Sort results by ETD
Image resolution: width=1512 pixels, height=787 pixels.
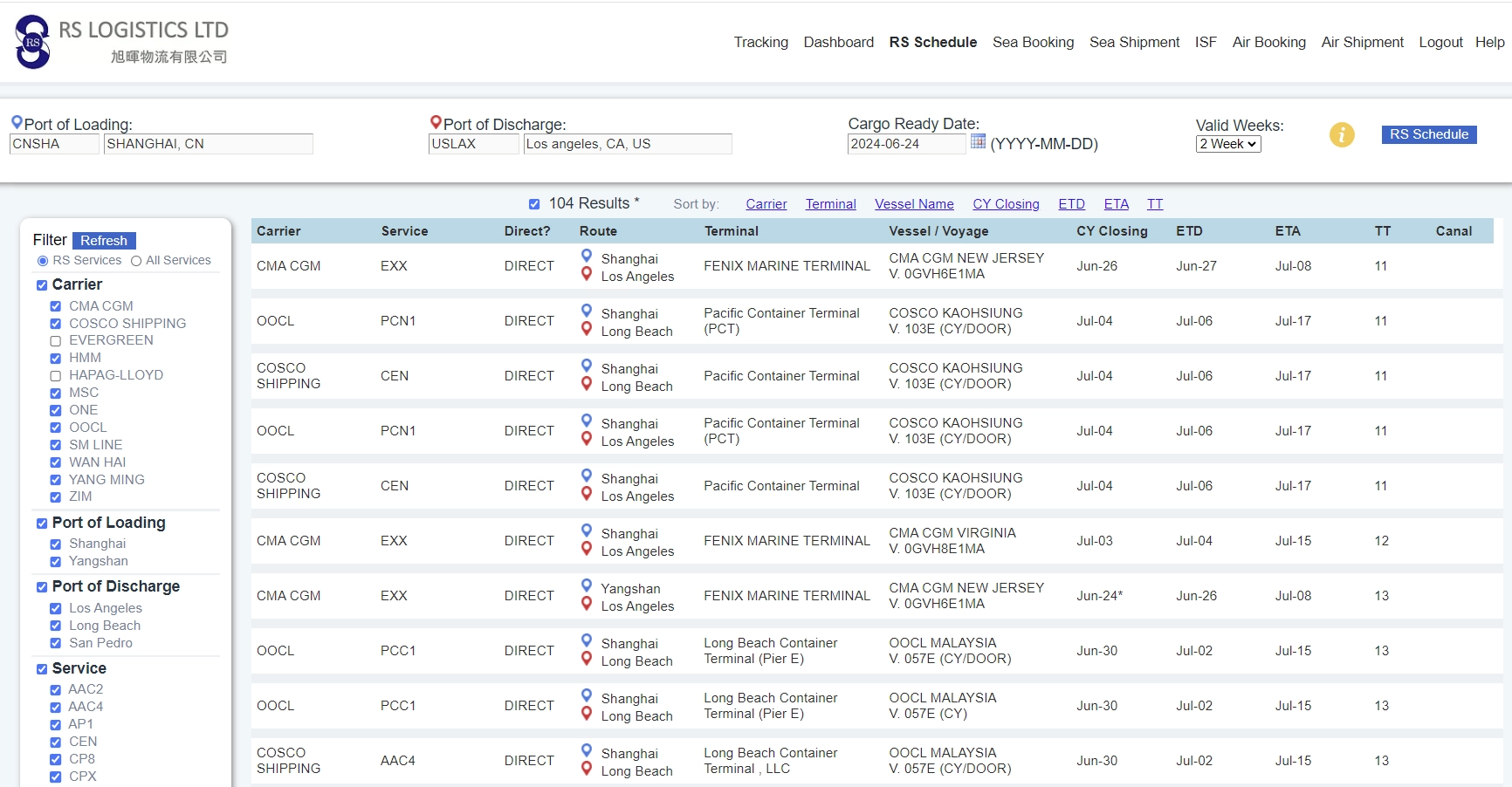click(1071, 204)
